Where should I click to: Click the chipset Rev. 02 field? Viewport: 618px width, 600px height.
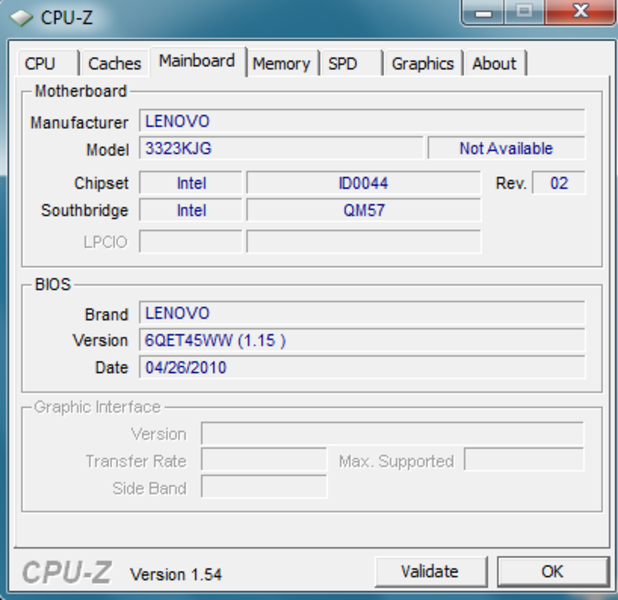(x=558, y=183)
